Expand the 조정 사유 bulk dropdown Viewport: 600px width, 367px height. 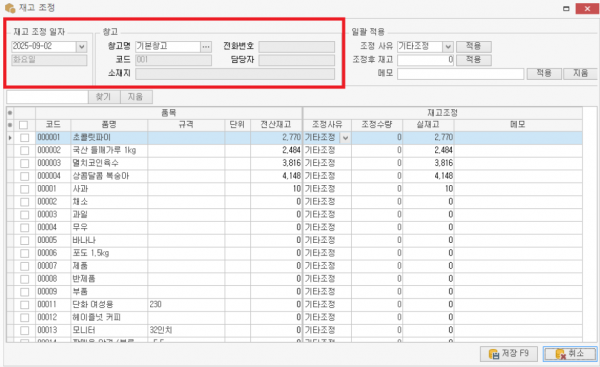448,47
